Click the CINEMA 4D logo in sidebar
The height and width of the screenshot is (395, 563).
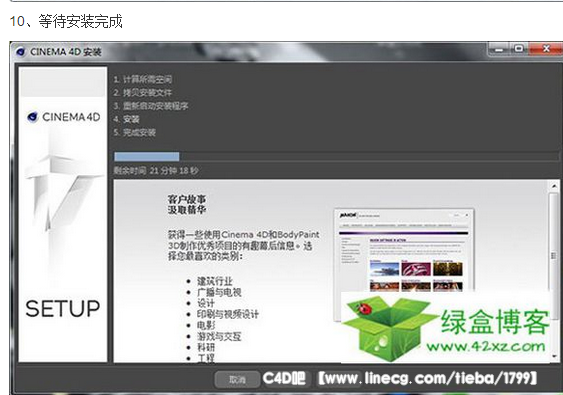(x=64, y=117)
